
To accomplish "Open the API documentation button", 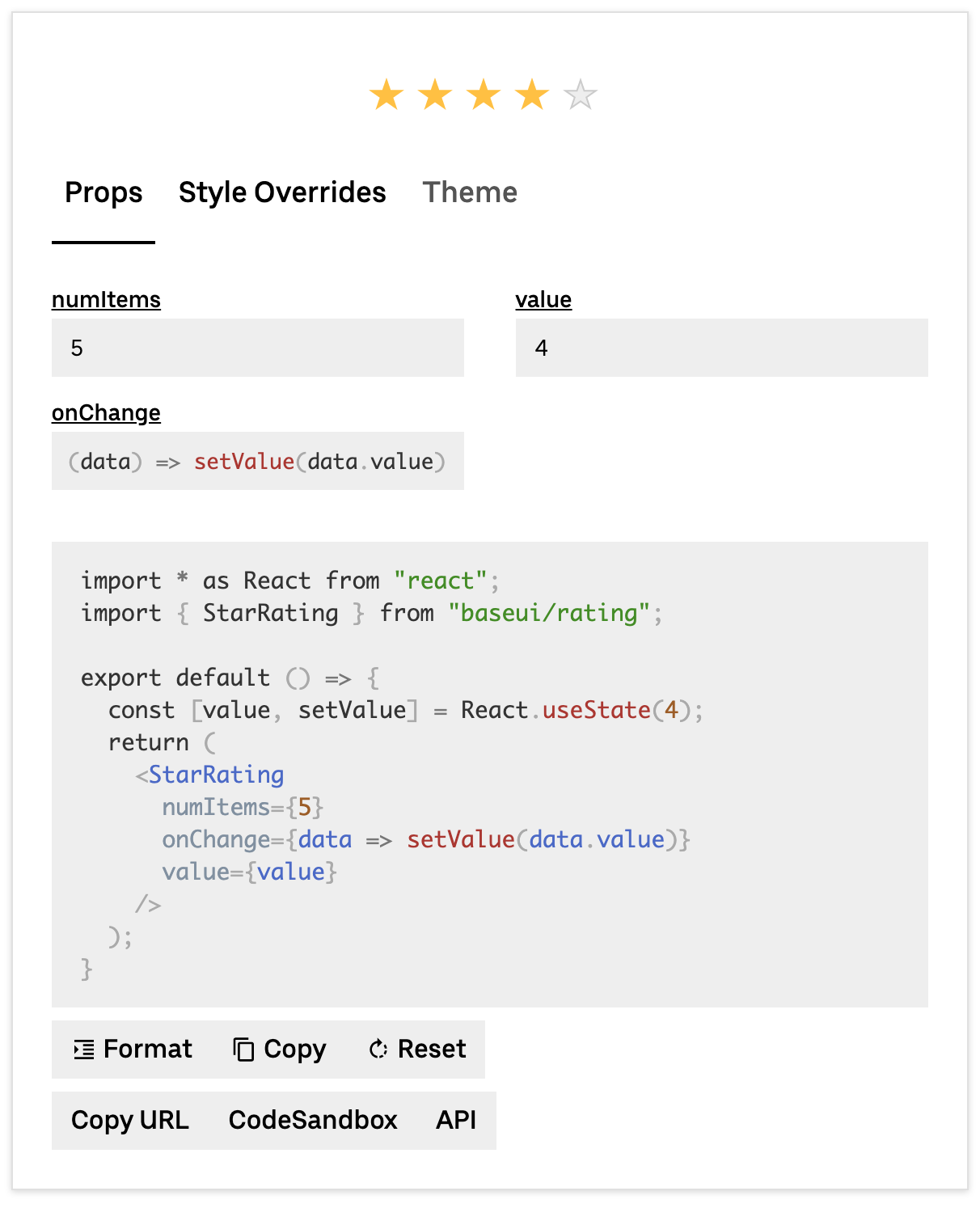I will tap(456, 1121).
